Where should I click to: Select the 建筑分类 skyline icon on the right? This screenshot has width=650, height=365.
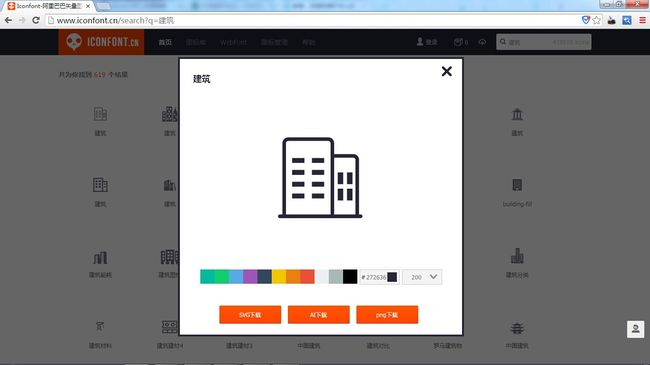[x=517, y=256]
